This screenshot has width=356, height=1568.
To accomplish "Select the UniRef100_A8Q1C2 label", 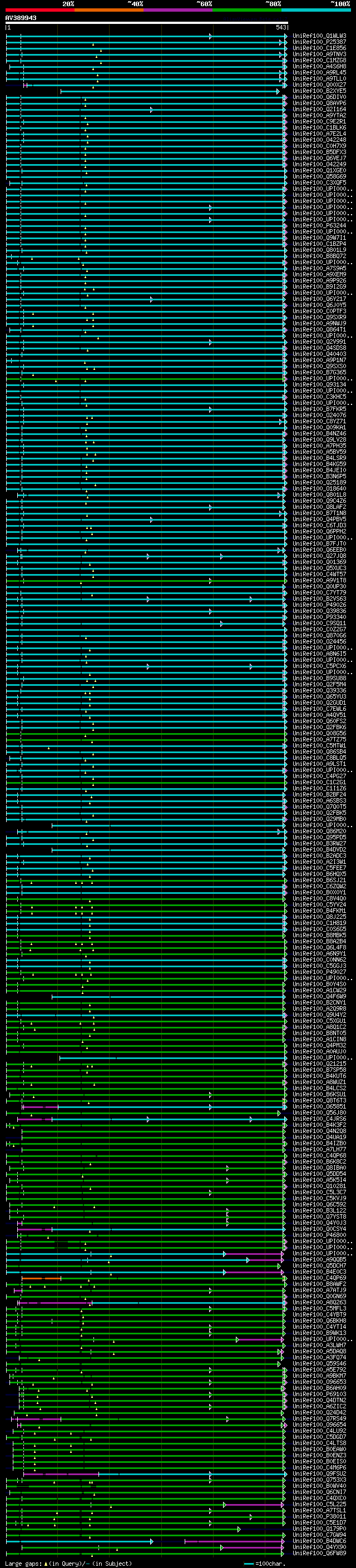I will point(319,1027).
